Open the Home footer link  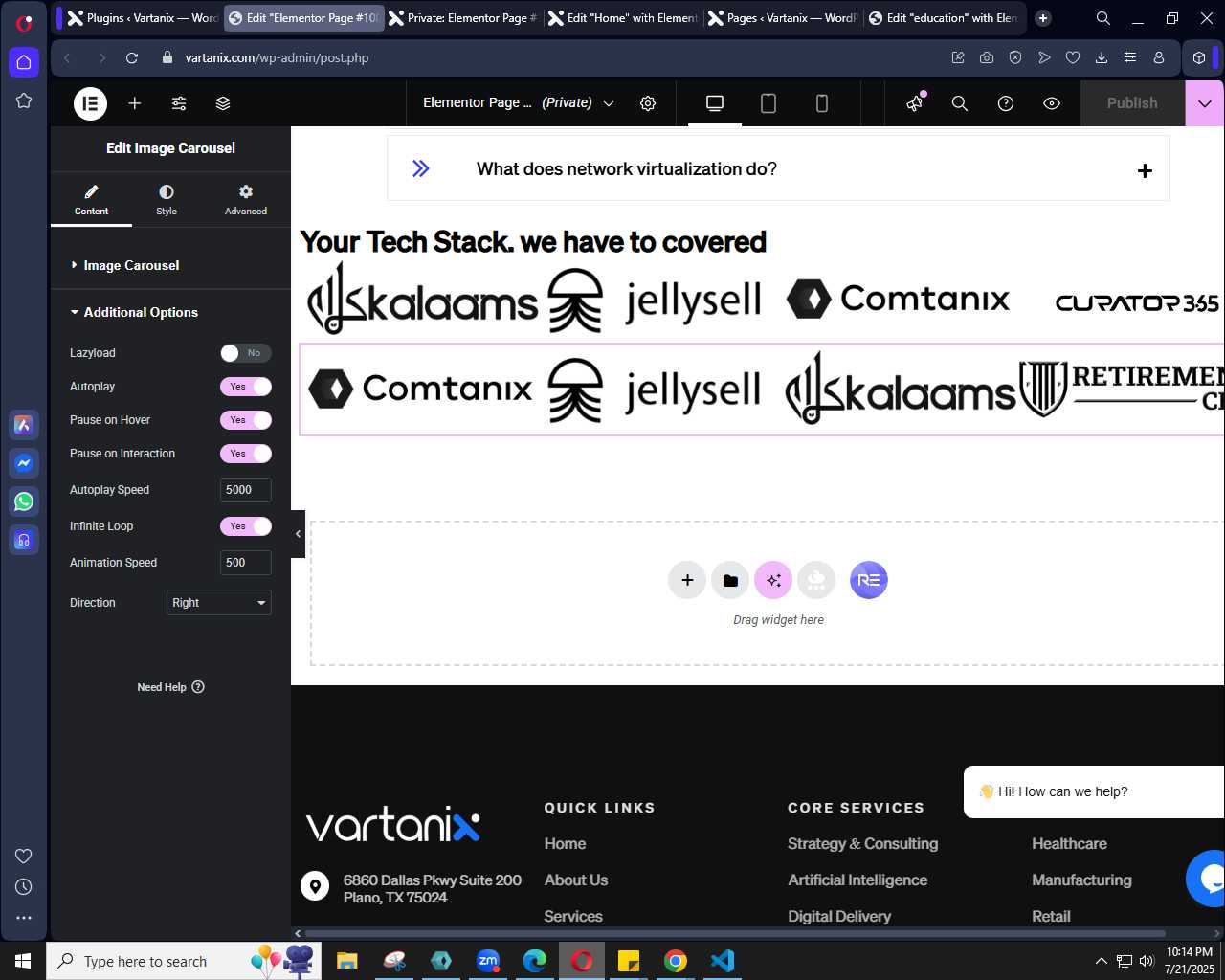(565, 843)
